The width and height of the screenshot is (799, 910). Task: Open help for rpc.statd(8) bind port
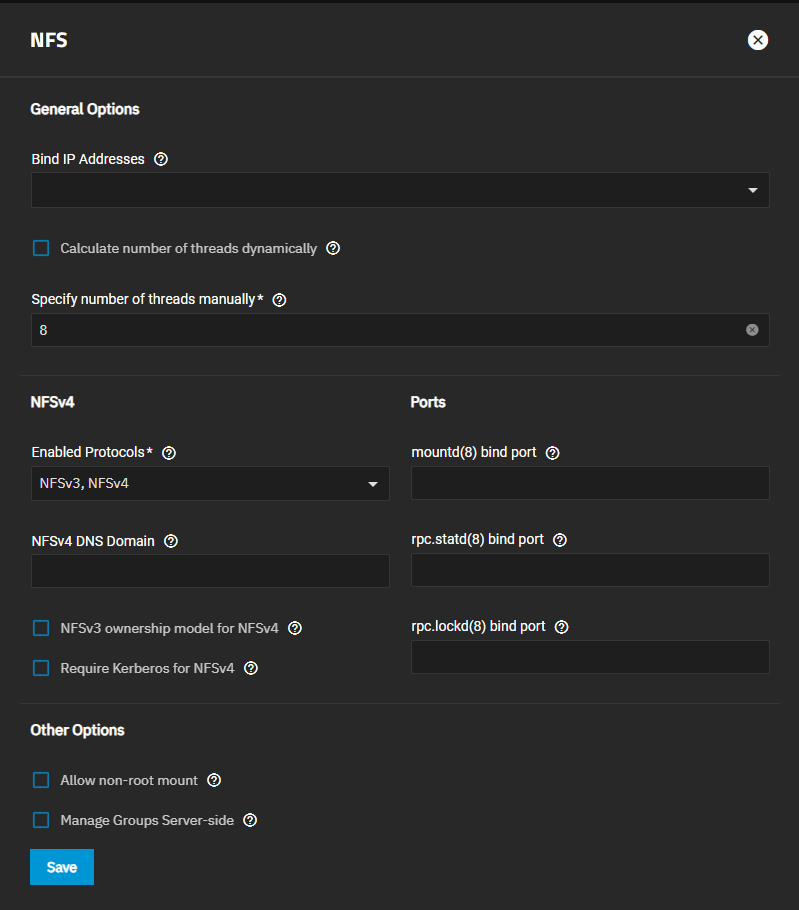[560, 540]
